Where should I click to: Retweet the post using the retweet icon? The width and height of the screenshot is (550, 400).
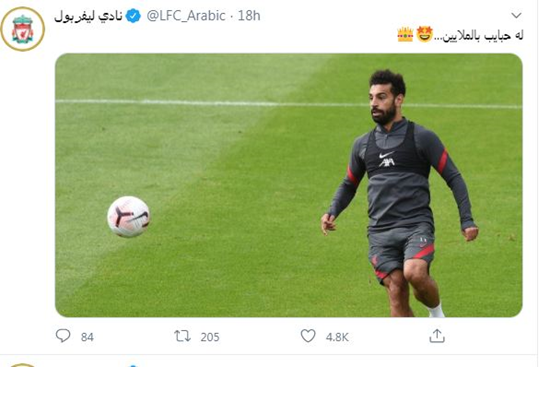coord(183,336)
